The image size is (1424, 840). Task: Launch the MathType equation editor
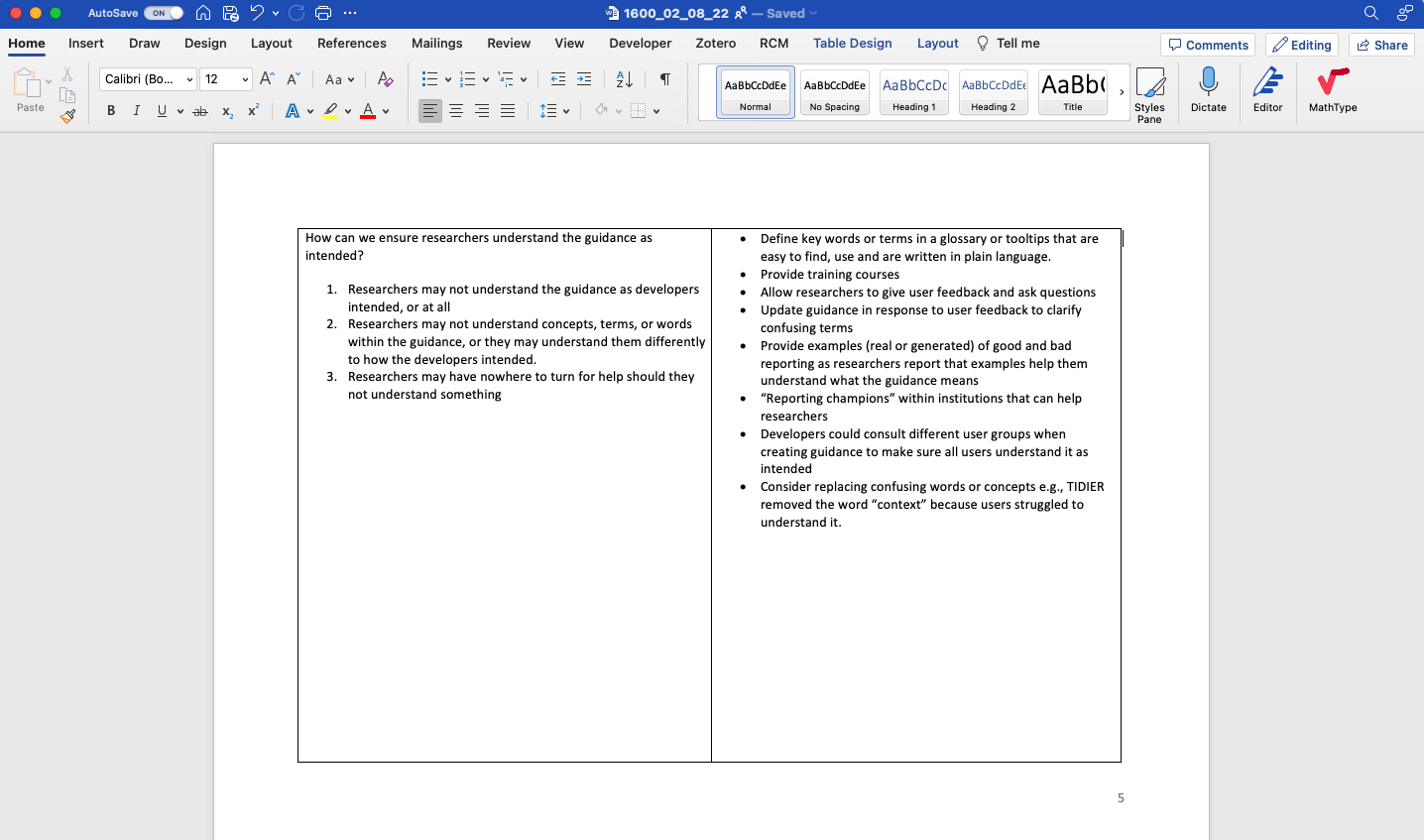pos(1332,90)
